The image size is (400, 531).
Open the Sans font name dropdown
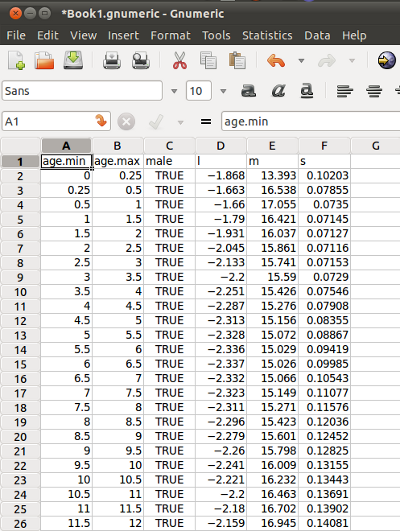point(174,91)
